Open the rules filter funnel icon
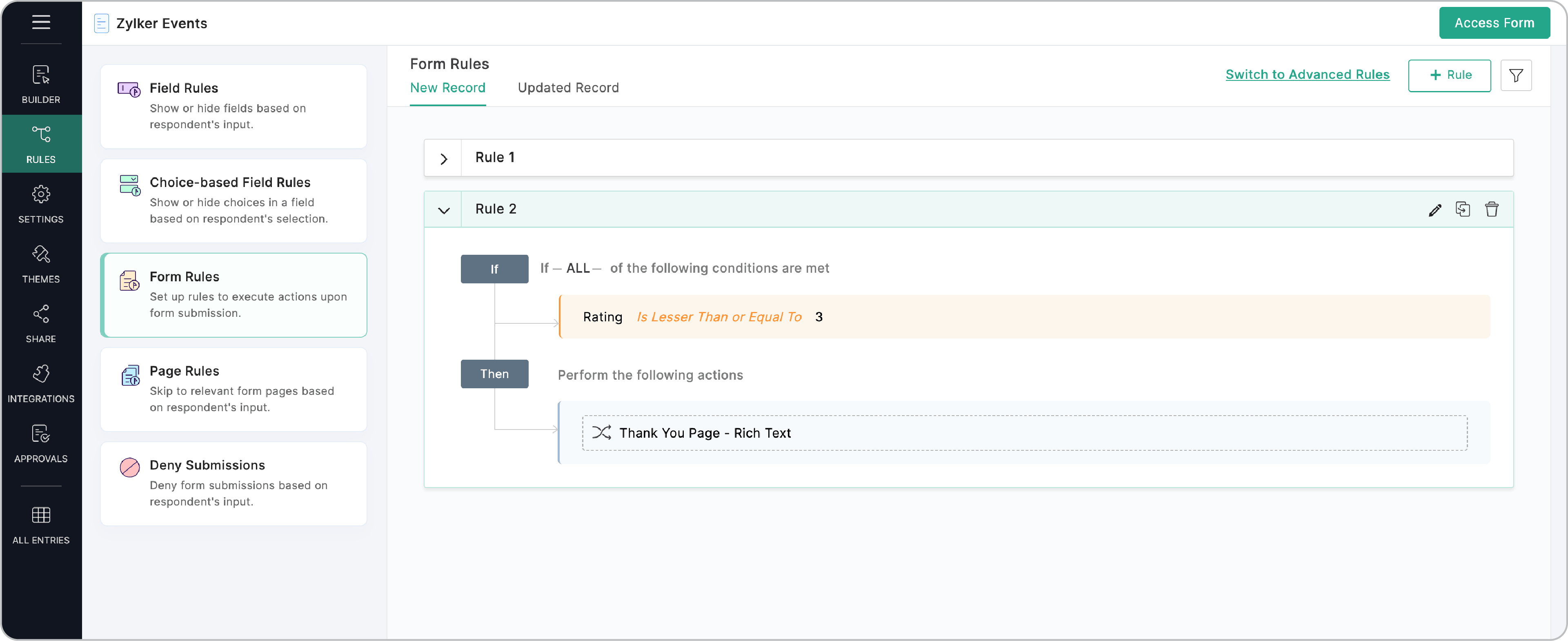 coord(1516,76)
